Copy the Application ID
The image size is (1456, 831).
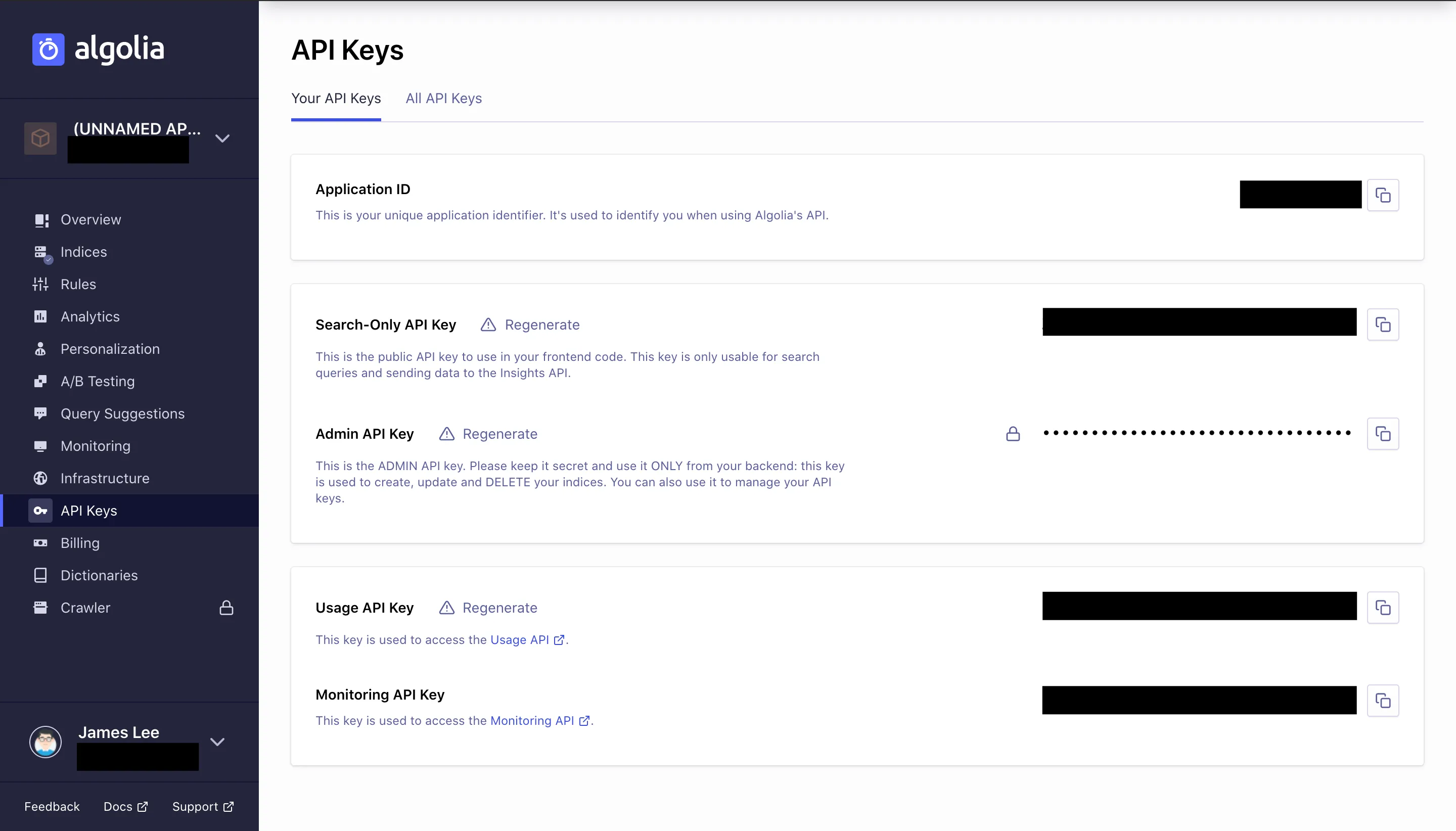1382,195
